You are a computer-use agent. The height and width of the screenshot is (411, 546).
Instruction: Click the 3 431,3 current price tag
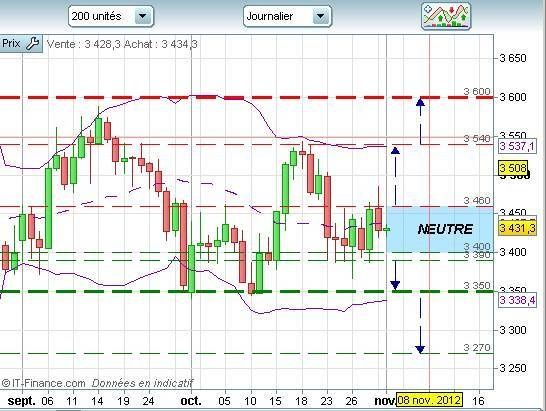517,228
